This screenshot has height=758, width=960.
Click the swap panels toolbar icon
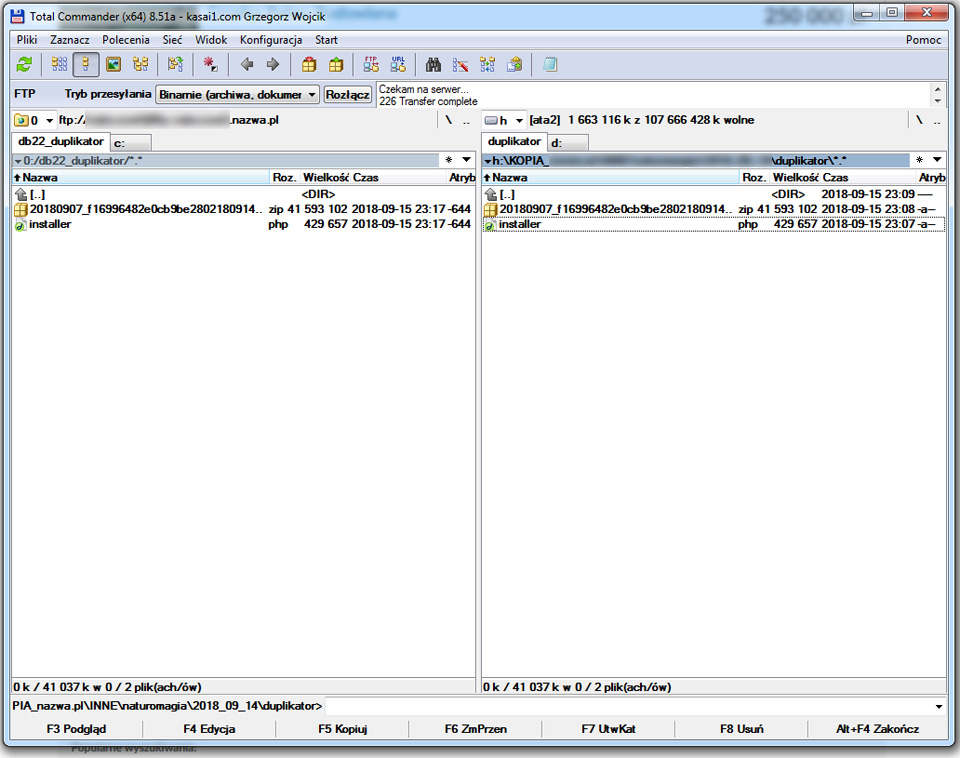tap(176, 64)
